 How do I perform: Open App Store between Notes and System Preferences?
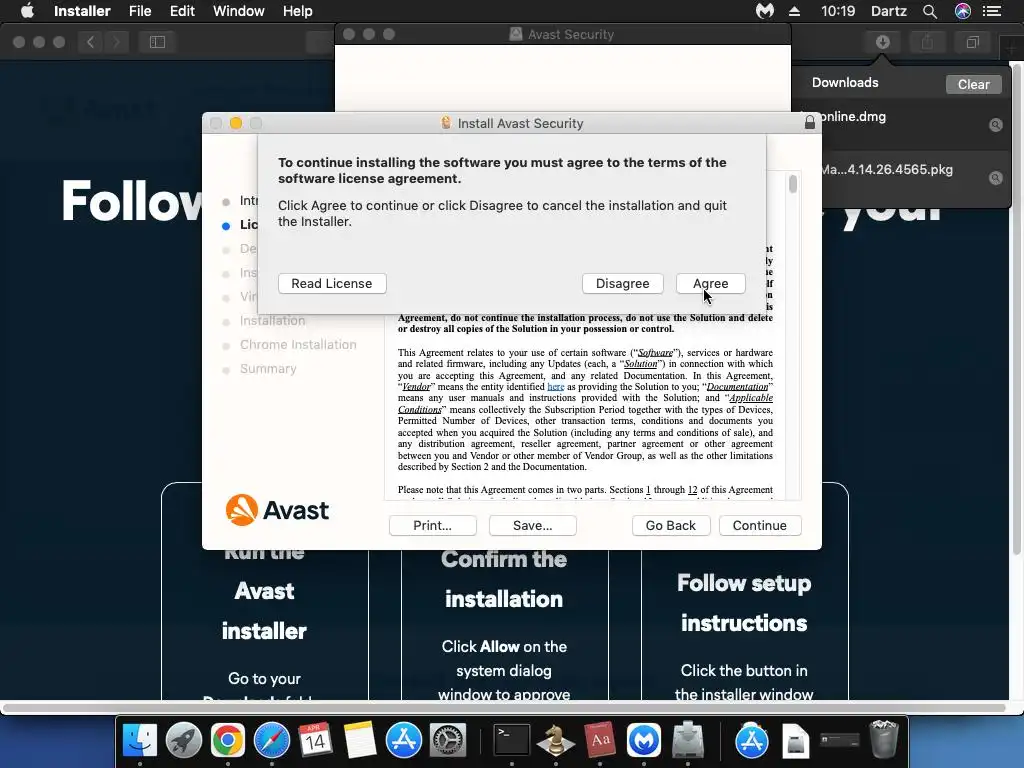pos(404,740)
